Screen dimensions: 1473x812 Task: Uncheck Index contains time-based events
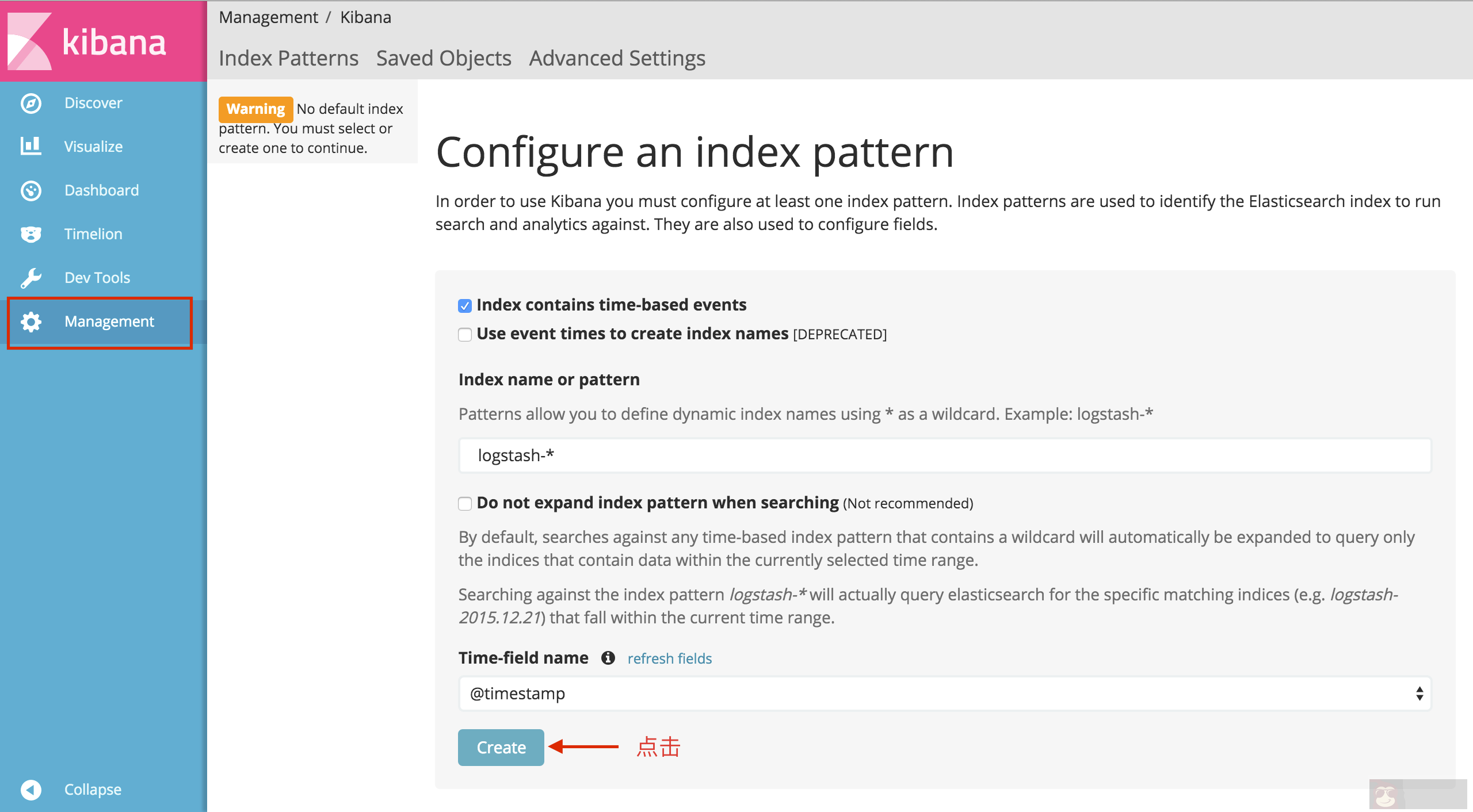[x=465, y=306]
